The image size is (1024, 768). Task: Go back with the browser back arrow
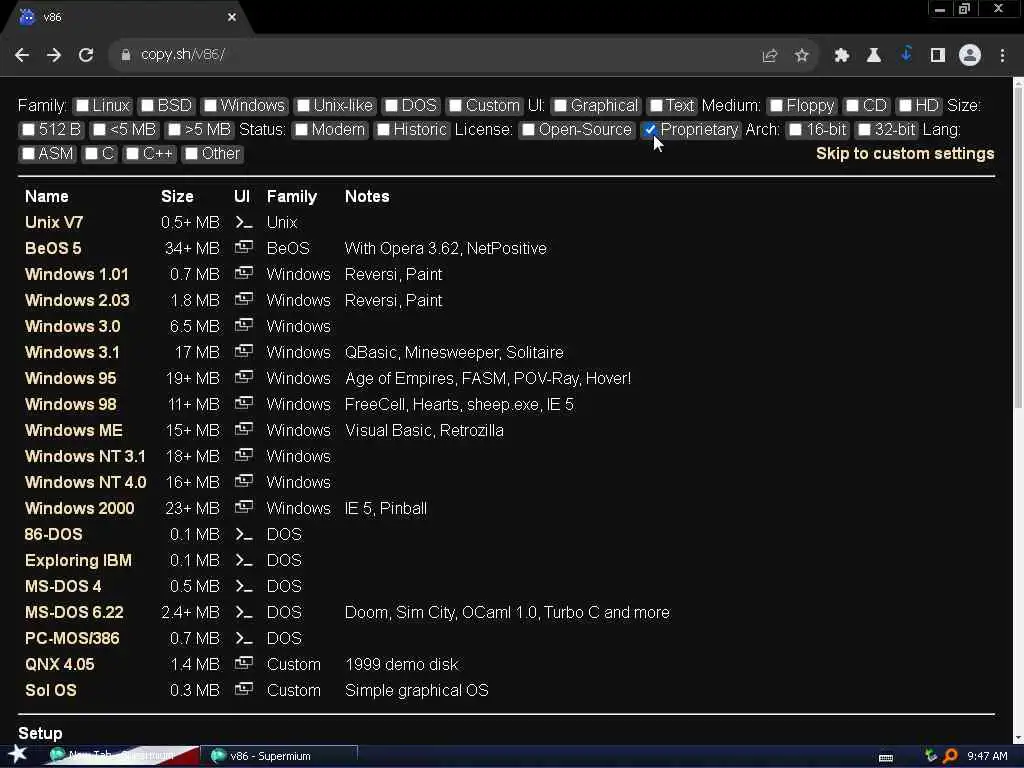click(x=22, y=56)
